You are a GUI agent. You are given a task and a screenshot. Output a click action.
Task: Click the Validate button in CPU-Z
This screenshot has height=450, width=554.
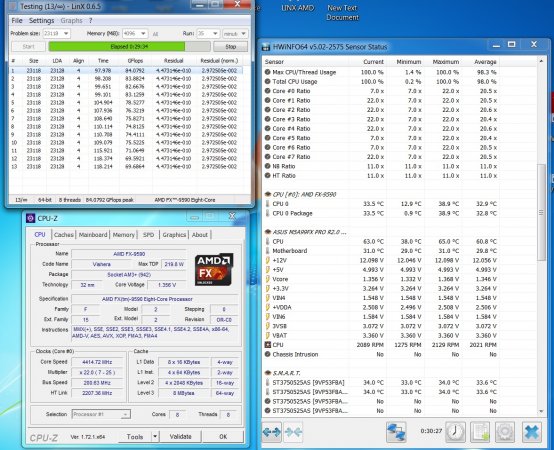(x=181, y=437)
